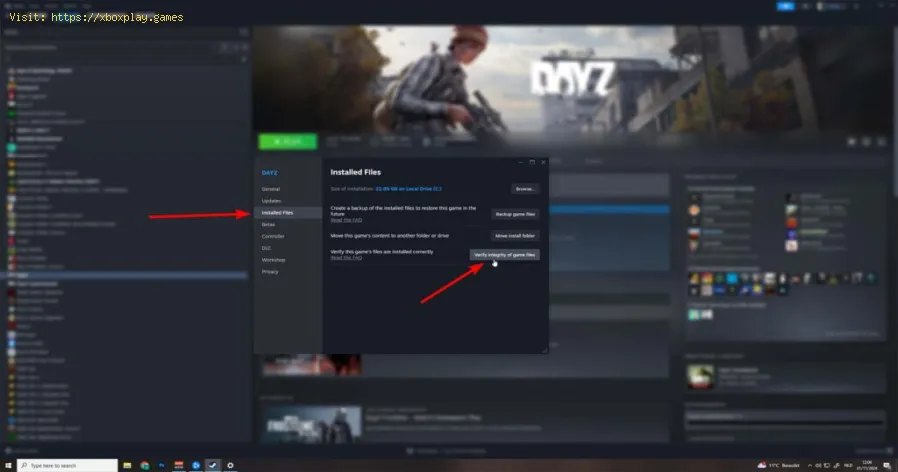
Task: Go to the Controller section
Action: click(273, 236)
